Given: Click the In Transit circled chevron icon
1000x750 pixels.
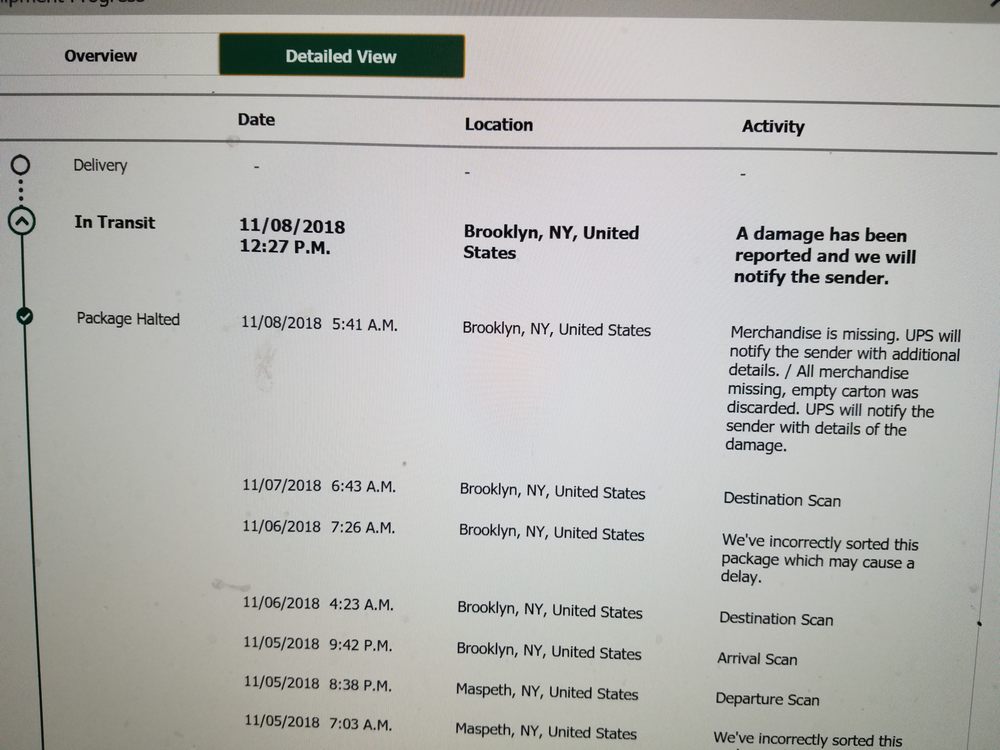Looking at the screenshot, I should [x=21, y=220].
